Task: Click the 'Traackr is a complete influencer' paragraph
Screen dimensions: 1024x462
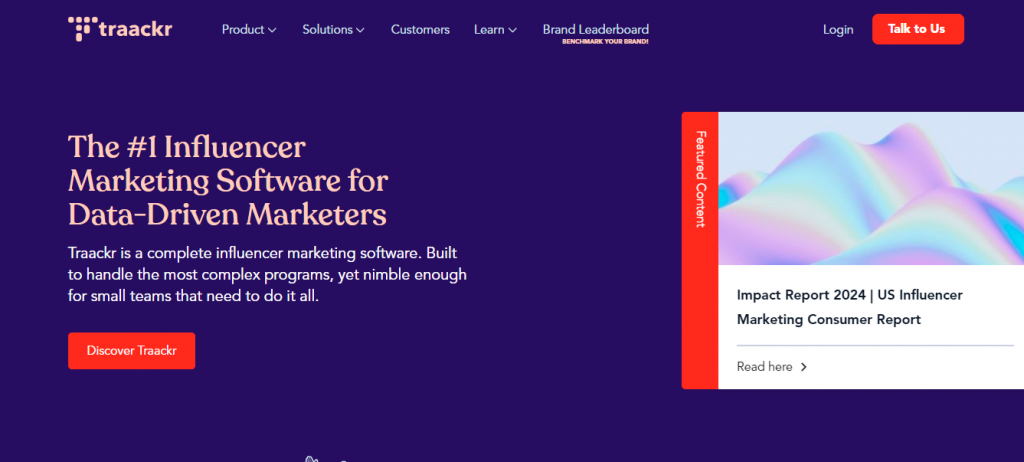Action: [x=267, y=274]
